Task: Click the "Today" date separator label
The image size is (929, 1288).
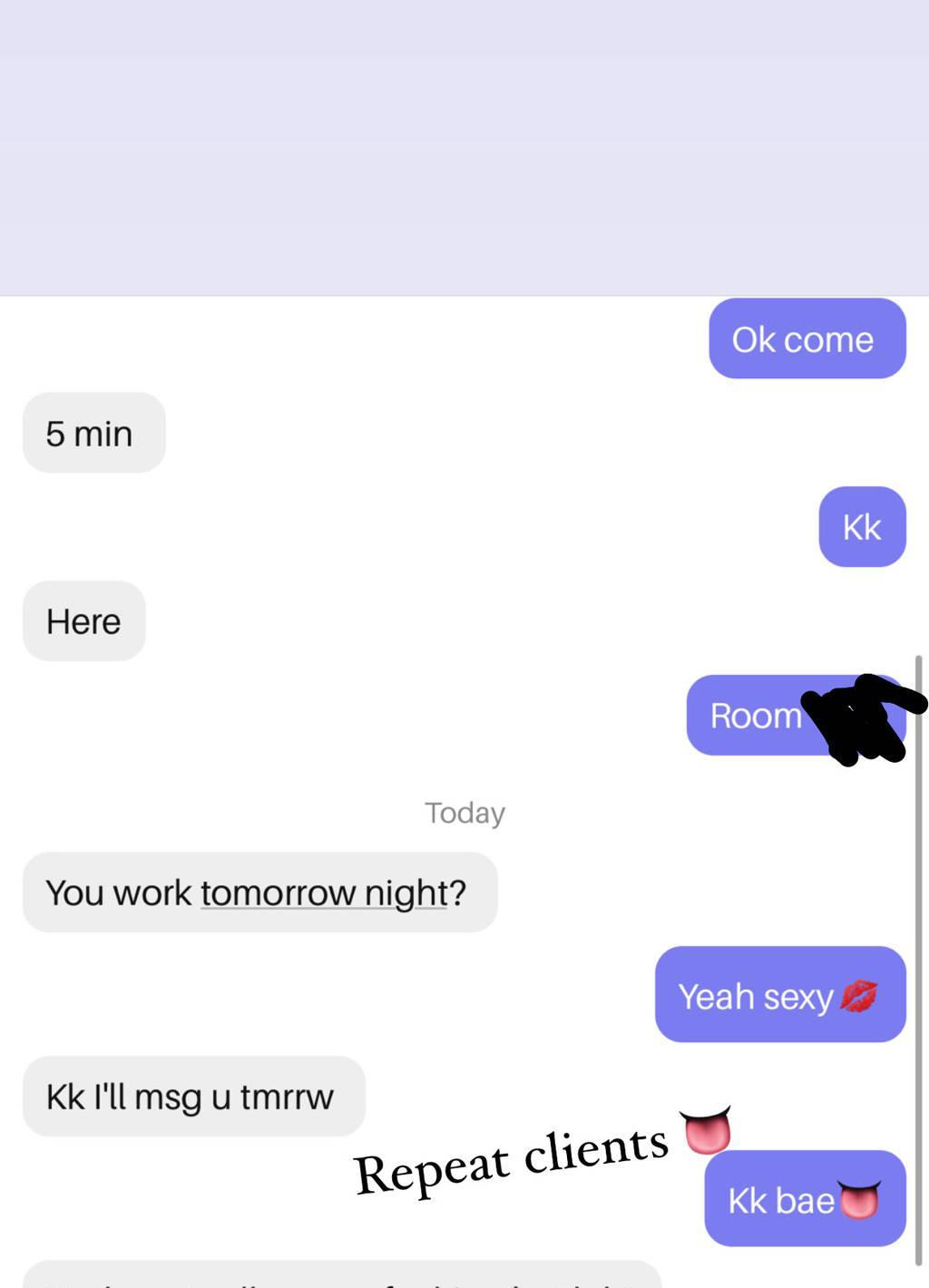Action: (464, 813)
